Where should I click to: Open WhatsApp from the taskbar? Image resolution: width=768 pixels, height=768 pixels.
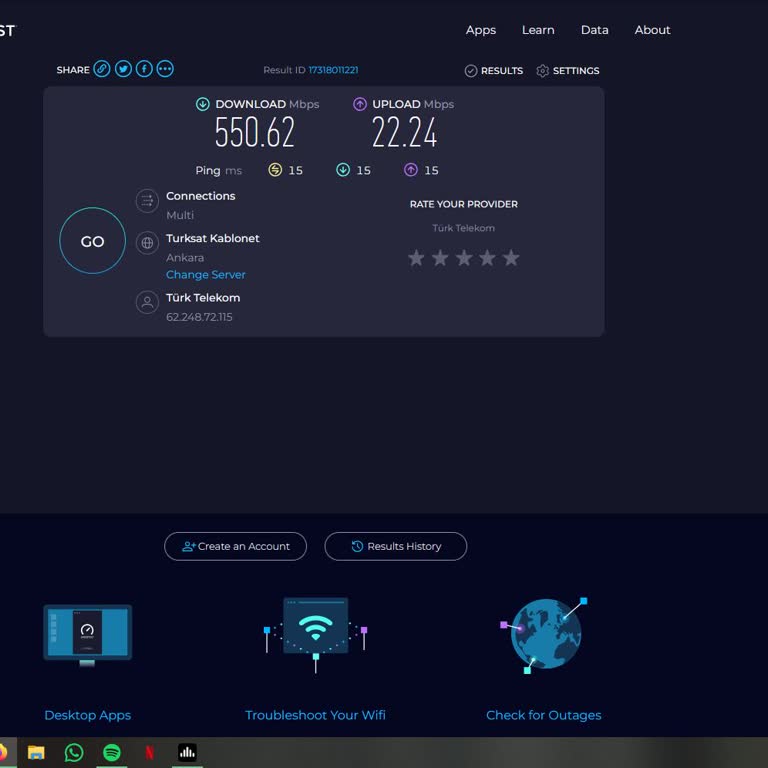[74, 752]
